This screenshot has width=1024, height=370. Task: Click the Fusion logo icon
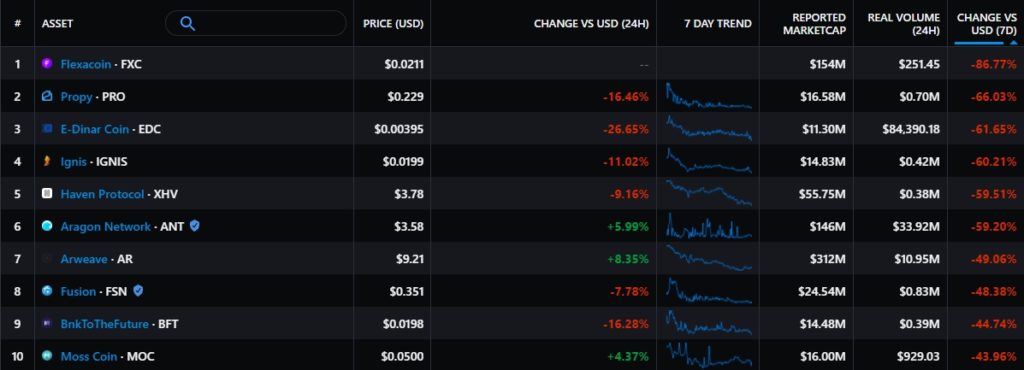point(47,292)
